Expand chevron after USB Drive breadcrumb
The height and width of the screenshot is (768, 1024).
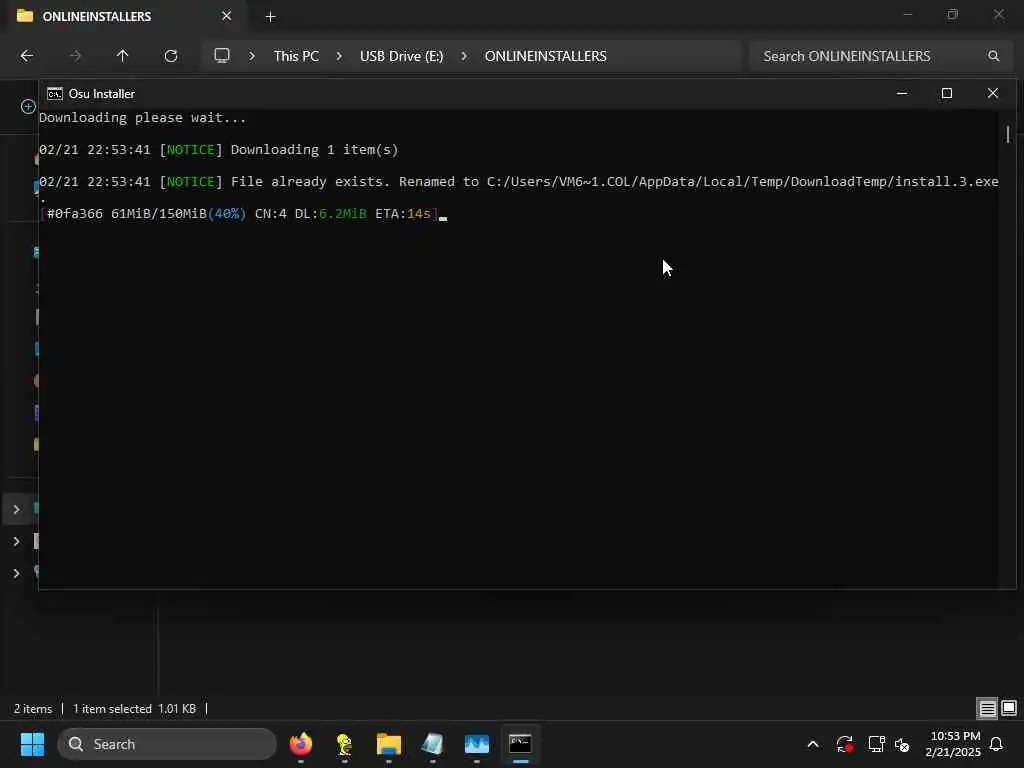[464, 56]
